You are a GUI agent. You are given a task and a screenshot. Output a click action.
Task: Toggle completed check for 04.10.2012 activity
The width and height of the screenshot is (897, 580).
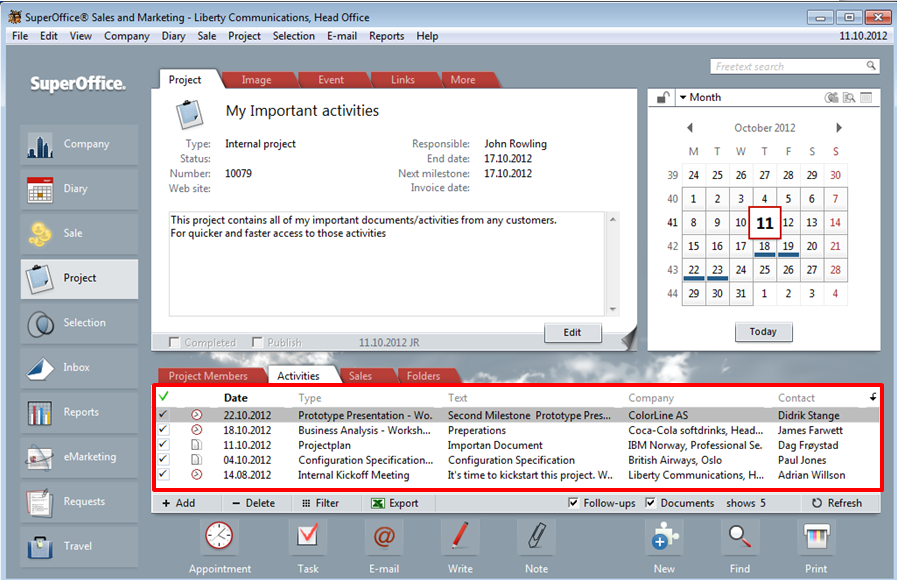(164, 459)
